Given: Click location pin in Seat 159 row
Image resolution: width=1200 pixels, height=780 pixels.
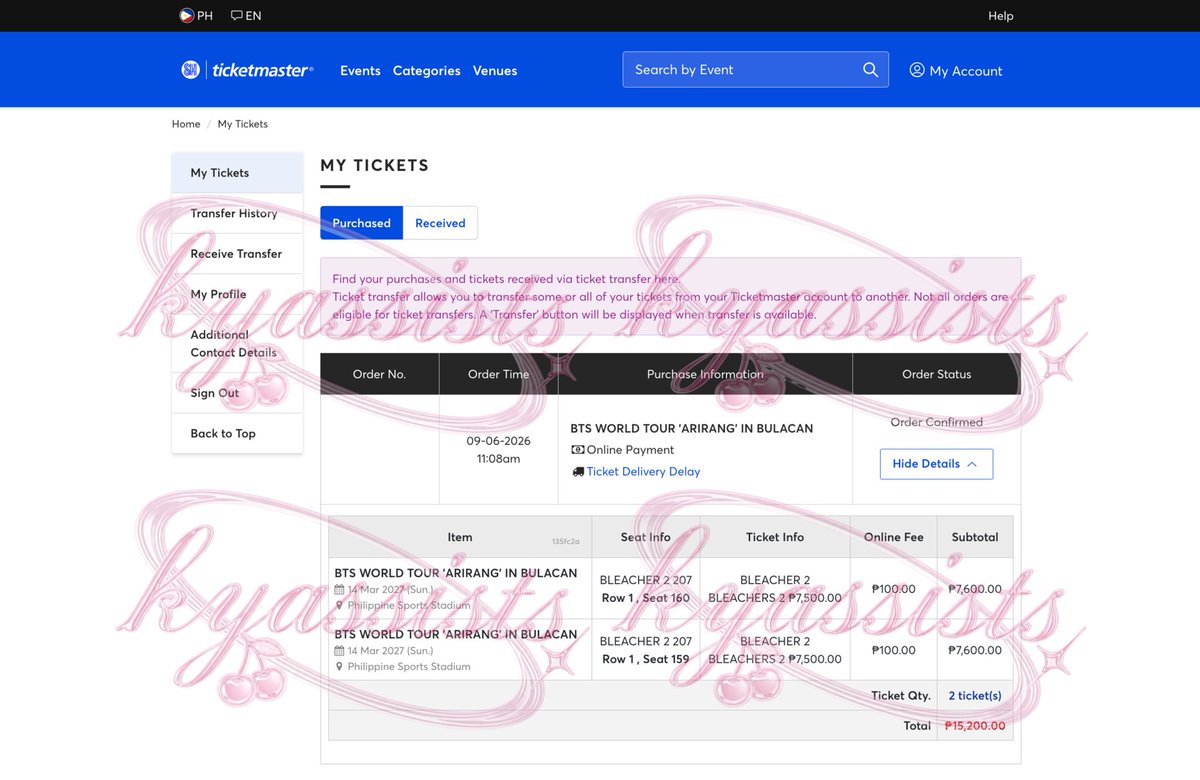Looking at the screenshot, I should tap(340, 667).
